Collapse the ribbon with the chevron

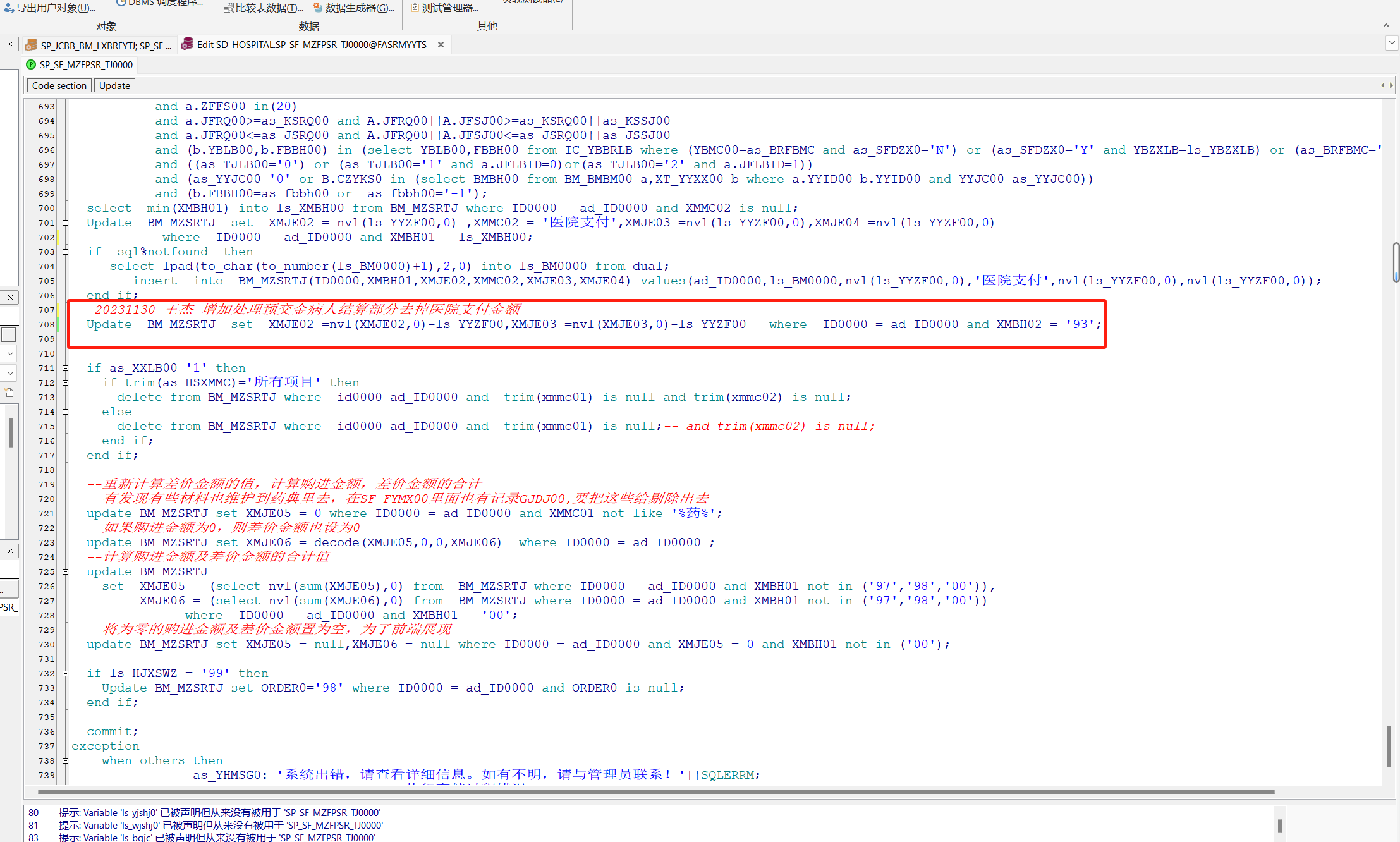(1386, 26)
